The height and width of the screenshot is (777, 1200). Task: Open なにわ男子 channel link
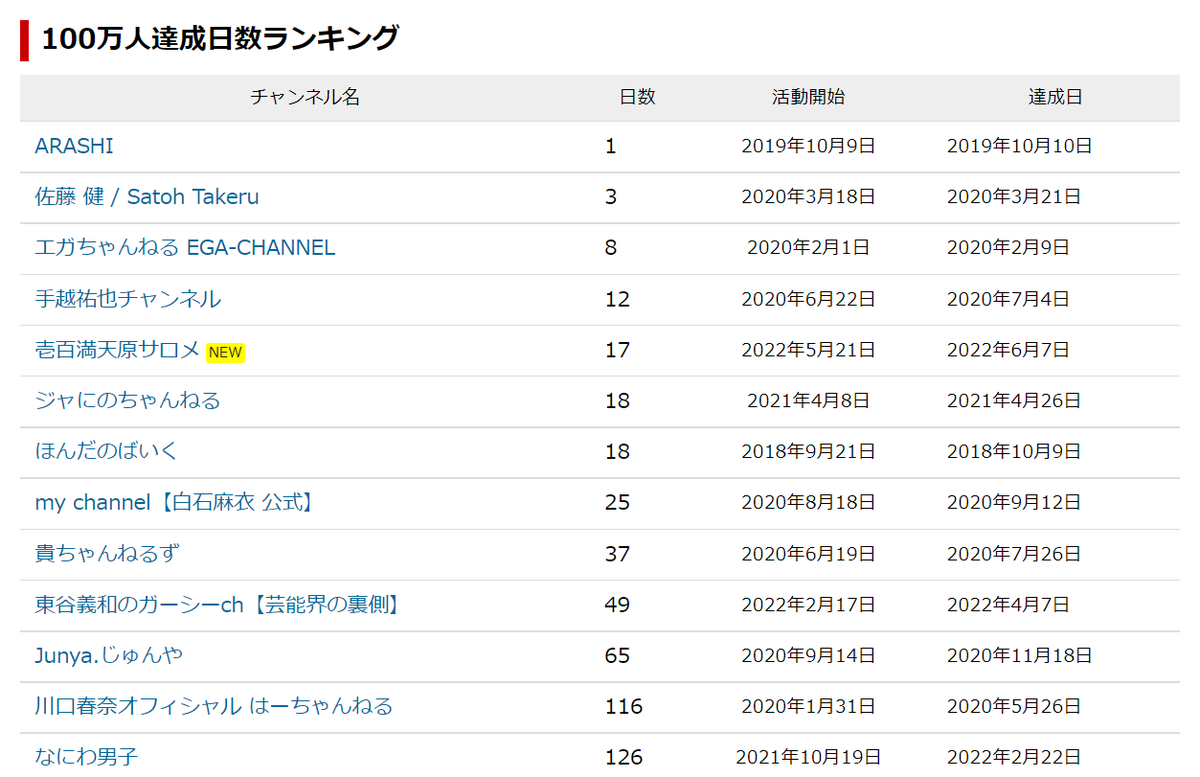click(x=86, y=757)
